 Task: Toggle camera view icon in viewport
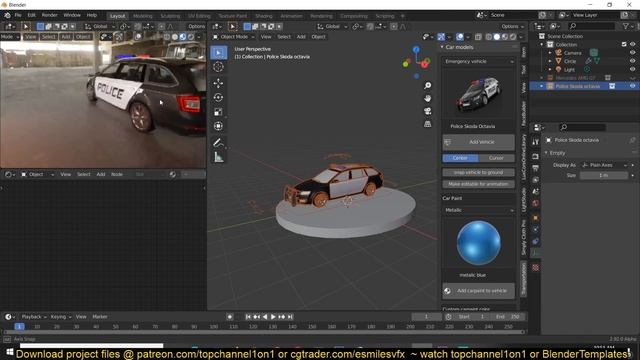(x=427, y=111)
